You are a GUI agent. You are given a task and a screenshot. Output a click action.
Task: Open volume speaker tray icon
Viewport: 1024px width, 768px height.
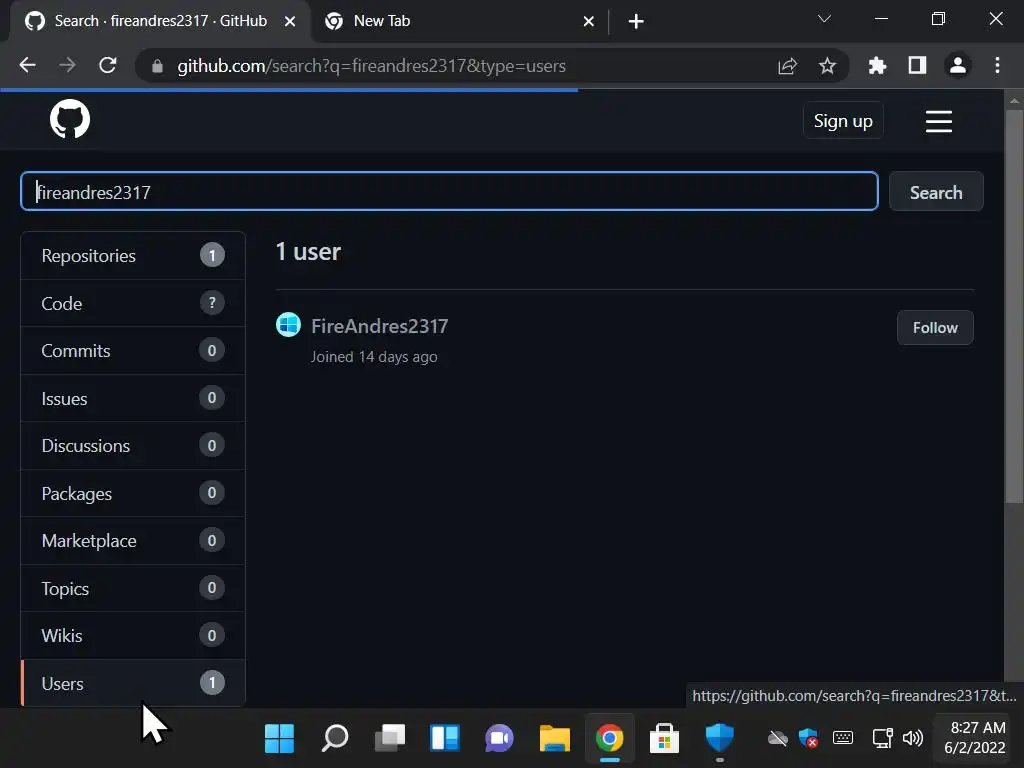[912, 739]
